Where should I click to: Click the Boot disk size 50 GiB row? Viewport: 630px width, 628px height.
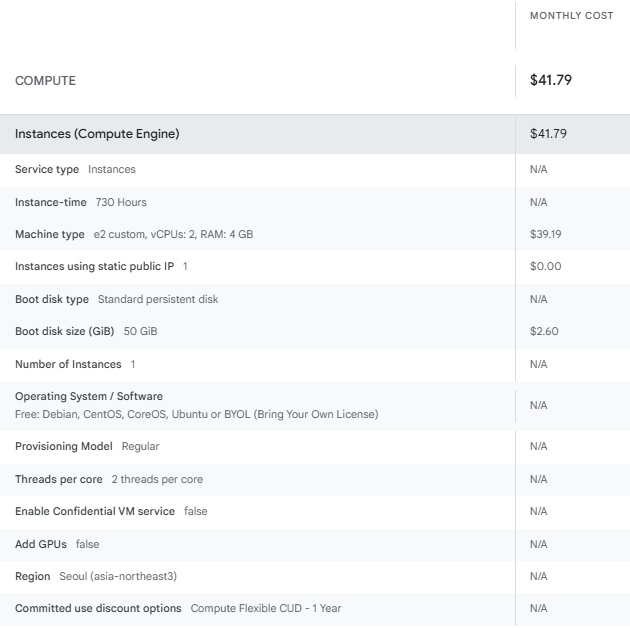coord(315,331)
